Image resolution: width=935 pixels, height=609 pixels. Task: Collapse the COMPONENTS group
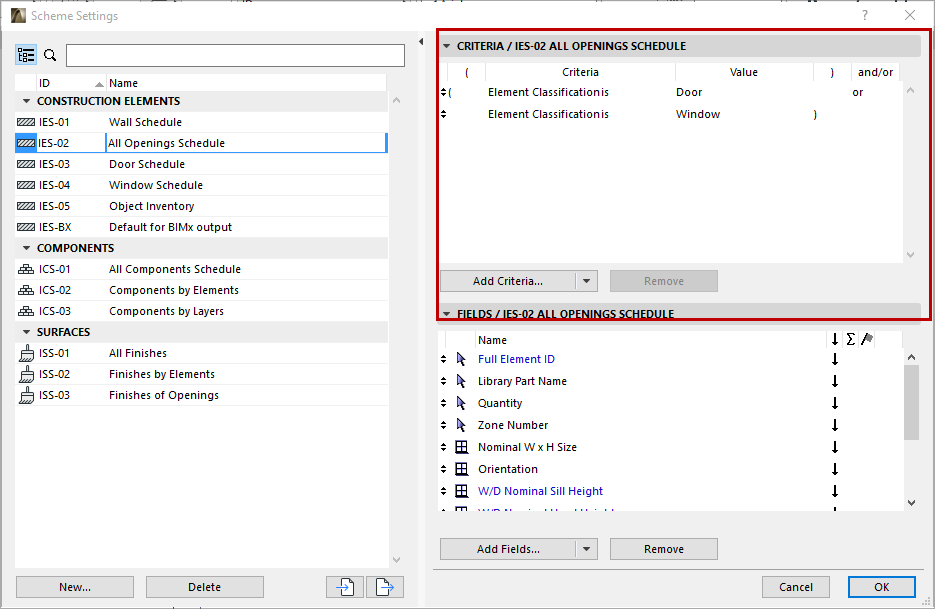point(26,248)
